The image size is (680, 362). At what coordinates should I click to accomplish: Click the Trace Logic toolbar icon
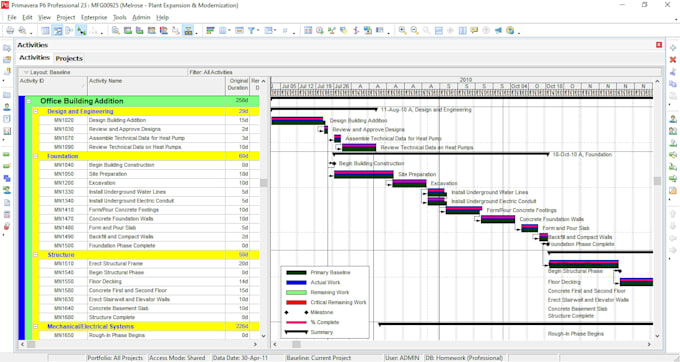coord(176,30)
